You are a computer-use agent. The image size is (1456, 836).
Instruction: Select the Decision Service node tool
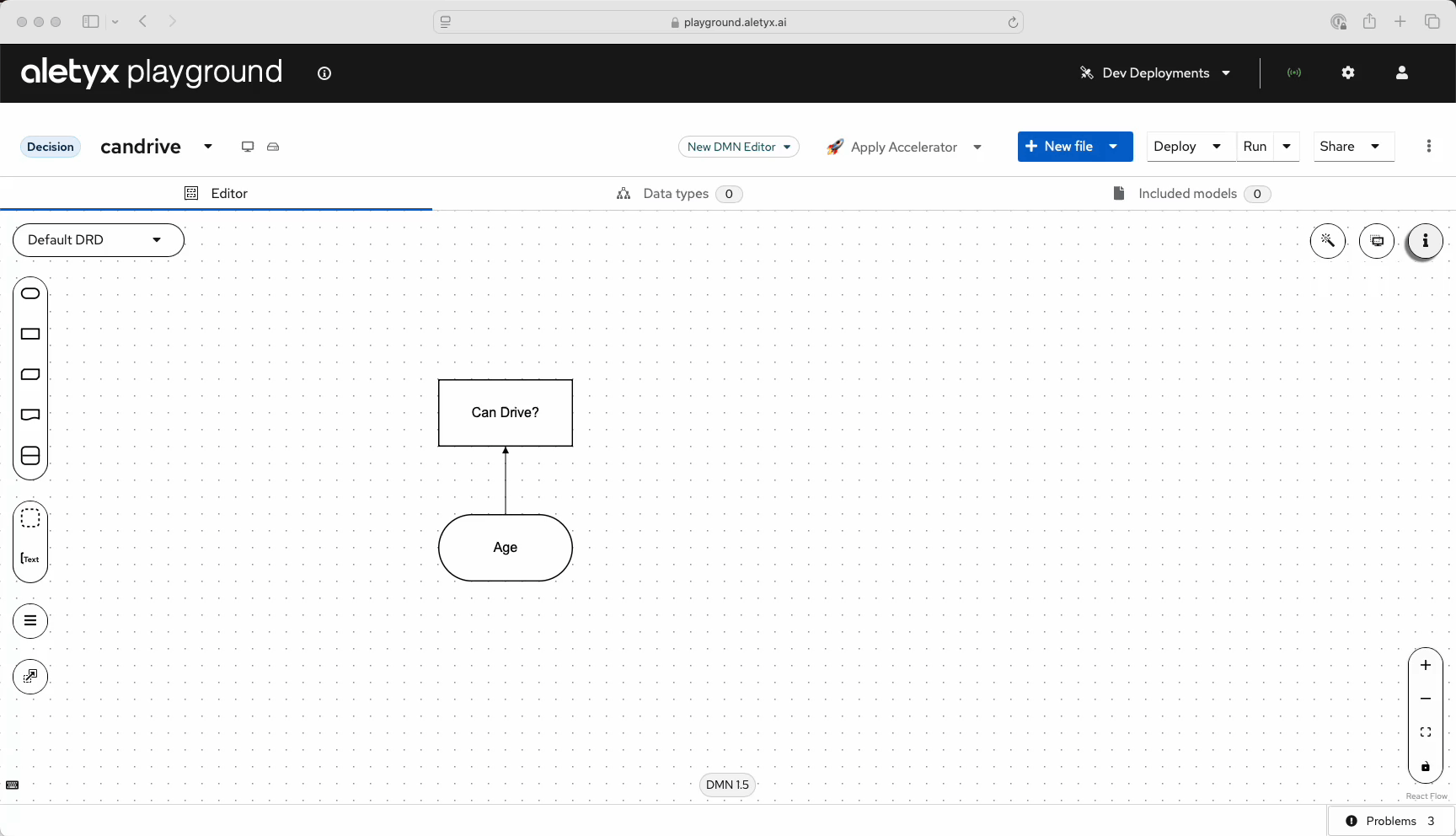pos(30,456)
